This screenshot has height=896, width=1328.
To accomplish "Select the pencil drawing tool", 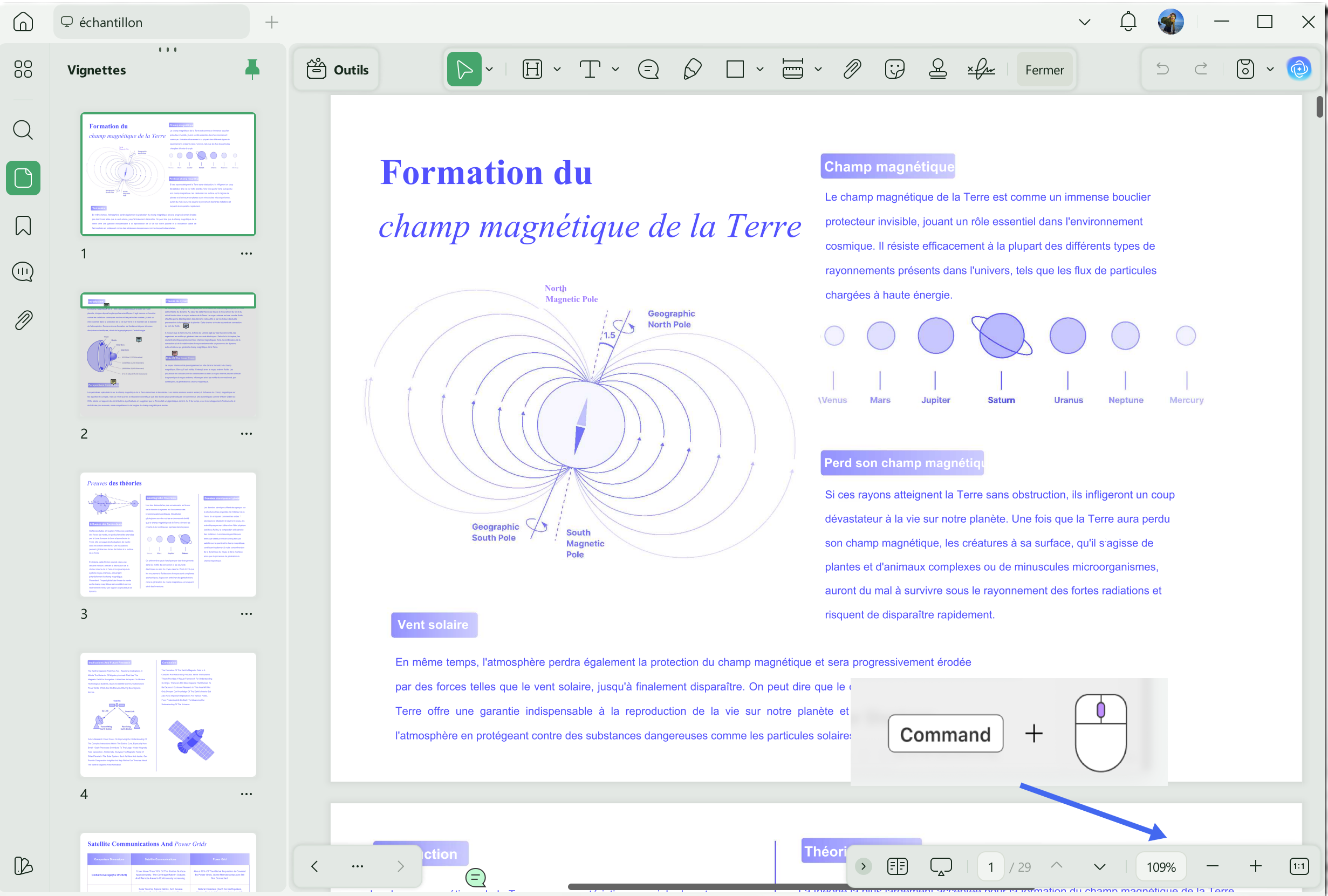I will pyautogui.click(x=693, y=70).
